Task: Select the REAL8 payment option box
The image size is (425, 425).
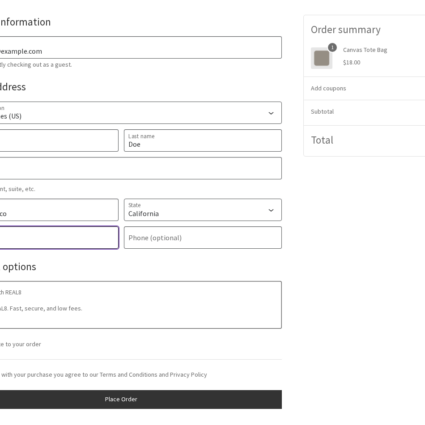Action: tap(140, 305)
